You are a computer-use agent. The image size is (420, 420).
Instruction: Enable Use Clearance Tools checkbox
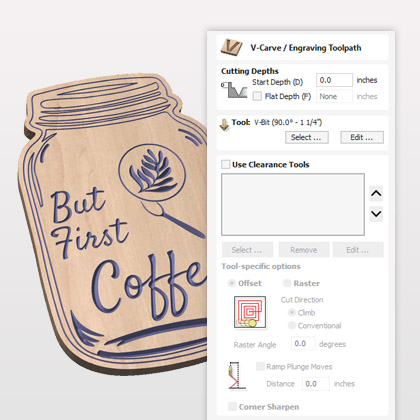(226, 164)
